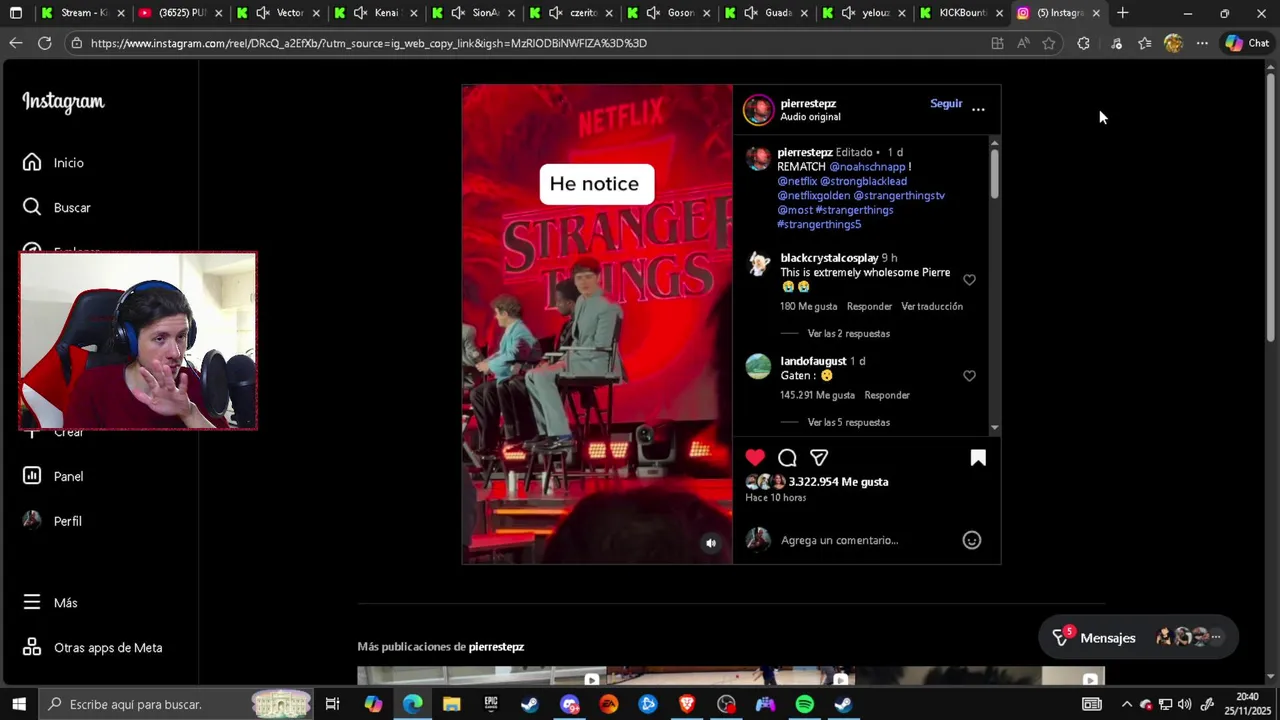Switch to the Vector tab
The image size is (1280, 720).
coord(278,13)
